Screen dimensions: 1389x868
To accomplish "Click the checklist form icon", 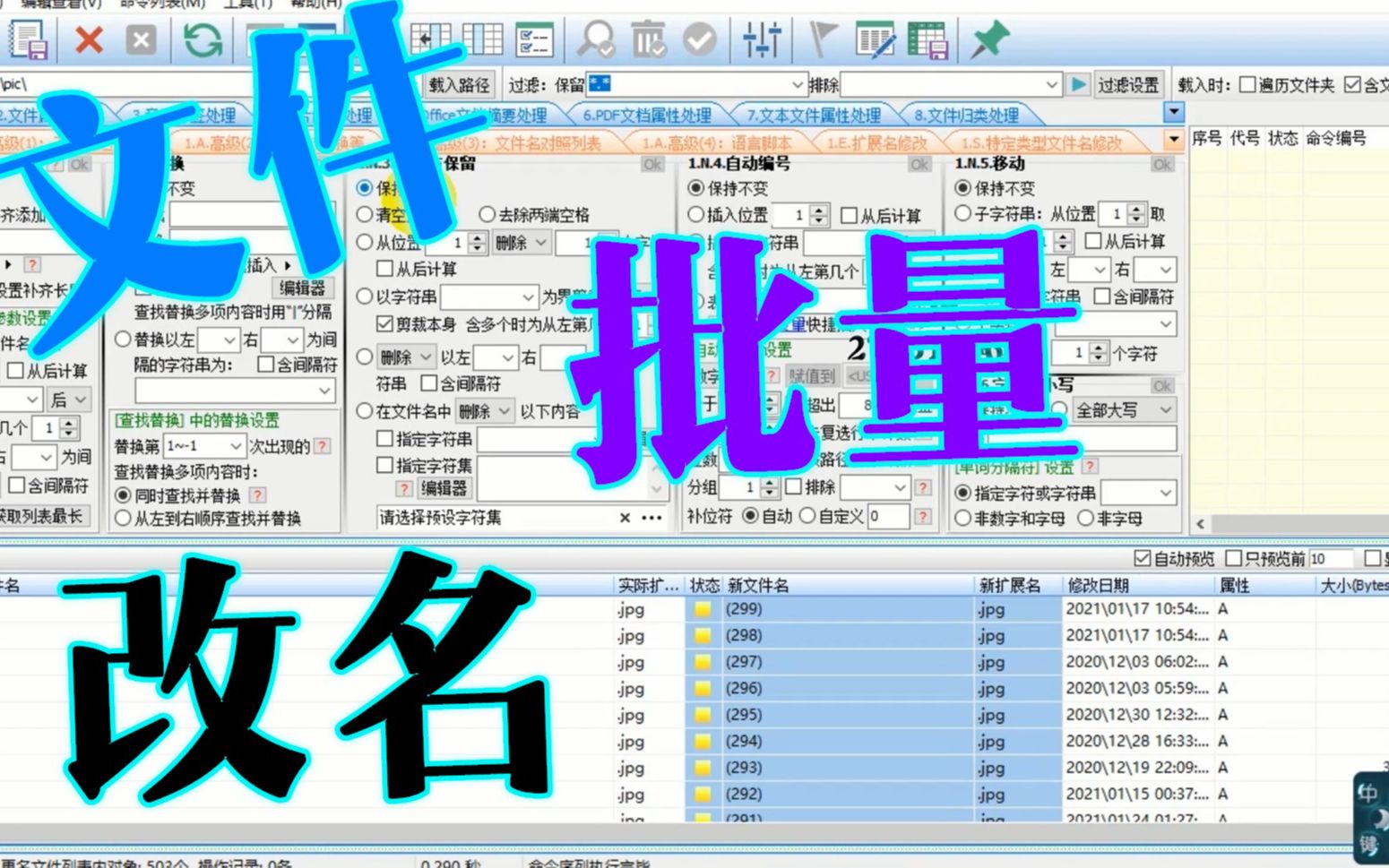I will (534, 40).
